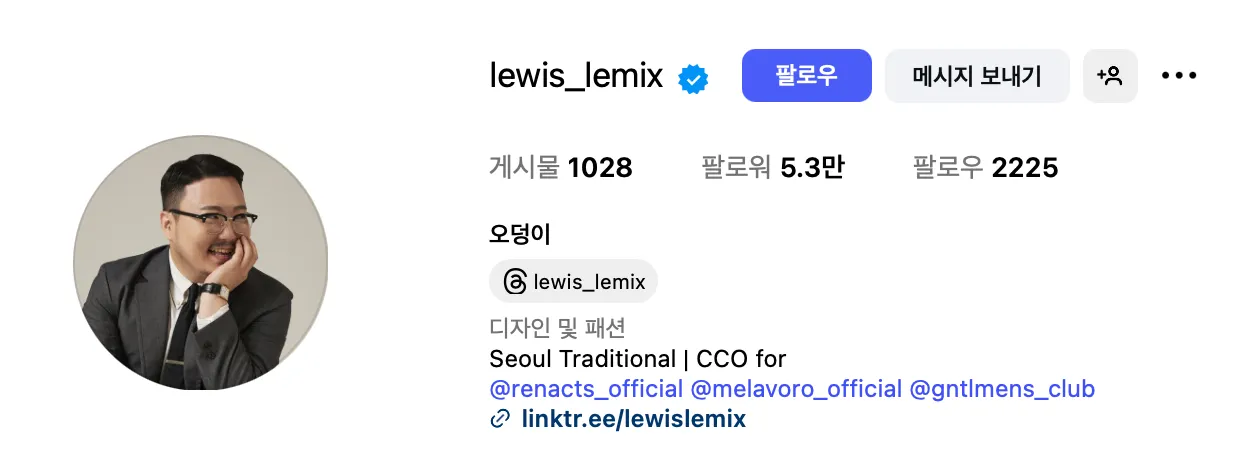Image resolution: width=1246 pixels, height=454 pixels.
Task: Open the 팔로워 5.3만 followers list
Action: 773,168
